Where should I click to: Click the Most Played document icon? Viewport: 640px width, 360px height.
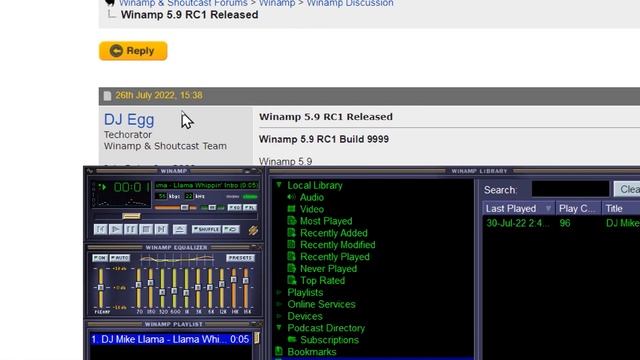tap(291, 221)
